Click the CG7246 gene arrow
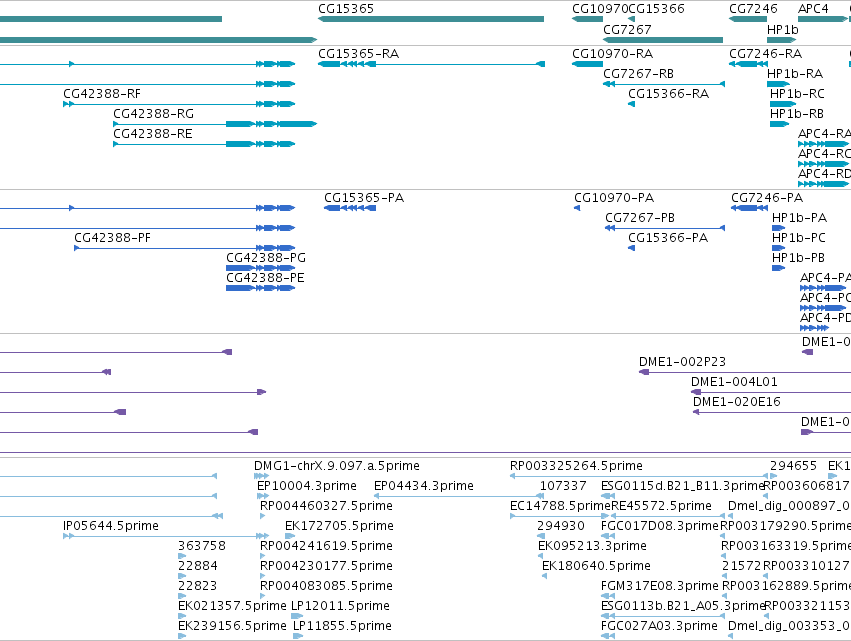 tap(748, 19)
